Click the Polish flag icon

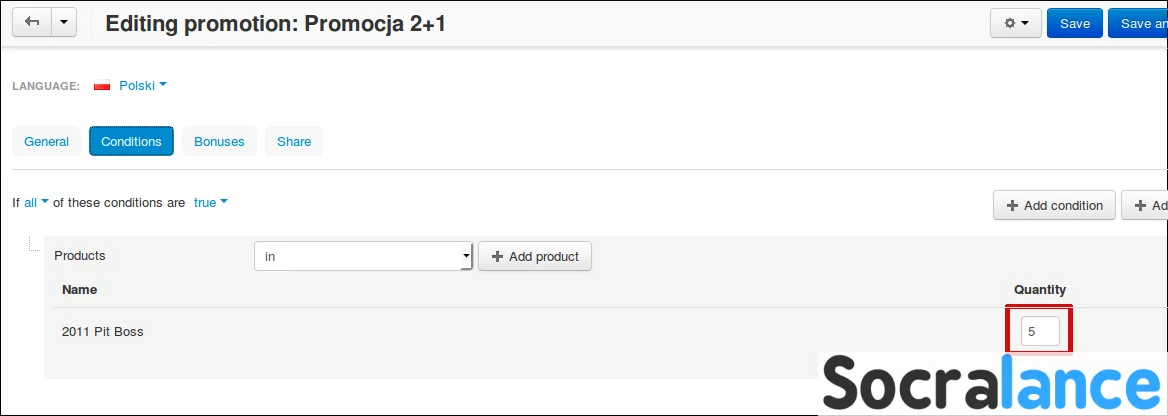coord(102,86)
